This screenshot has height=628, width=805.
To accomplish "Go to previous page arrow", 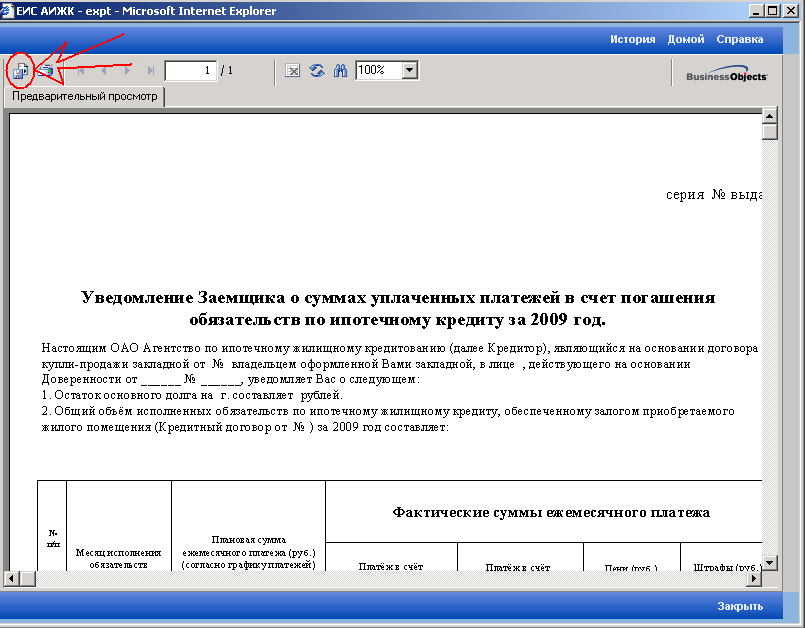I will pyautogui.click(x=104, y=70).
